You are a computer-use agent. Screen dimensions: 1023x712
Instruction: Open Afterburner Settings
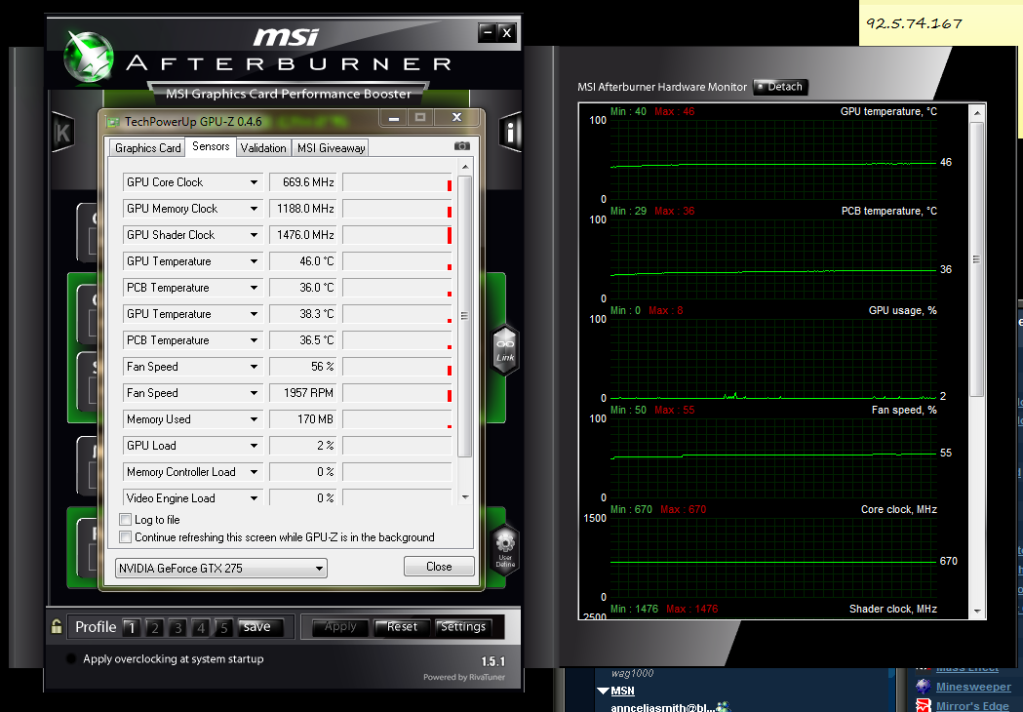click(463, 627)
